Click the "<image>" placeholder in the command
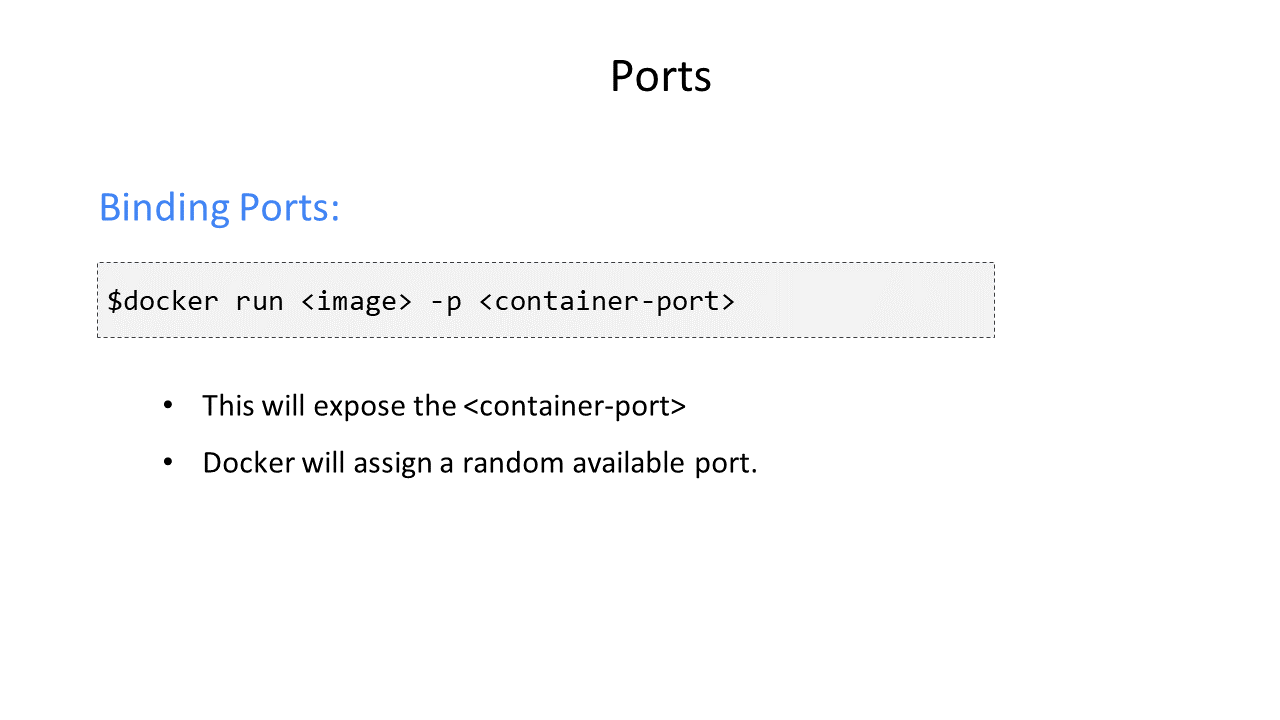 (x=356, y=301)
